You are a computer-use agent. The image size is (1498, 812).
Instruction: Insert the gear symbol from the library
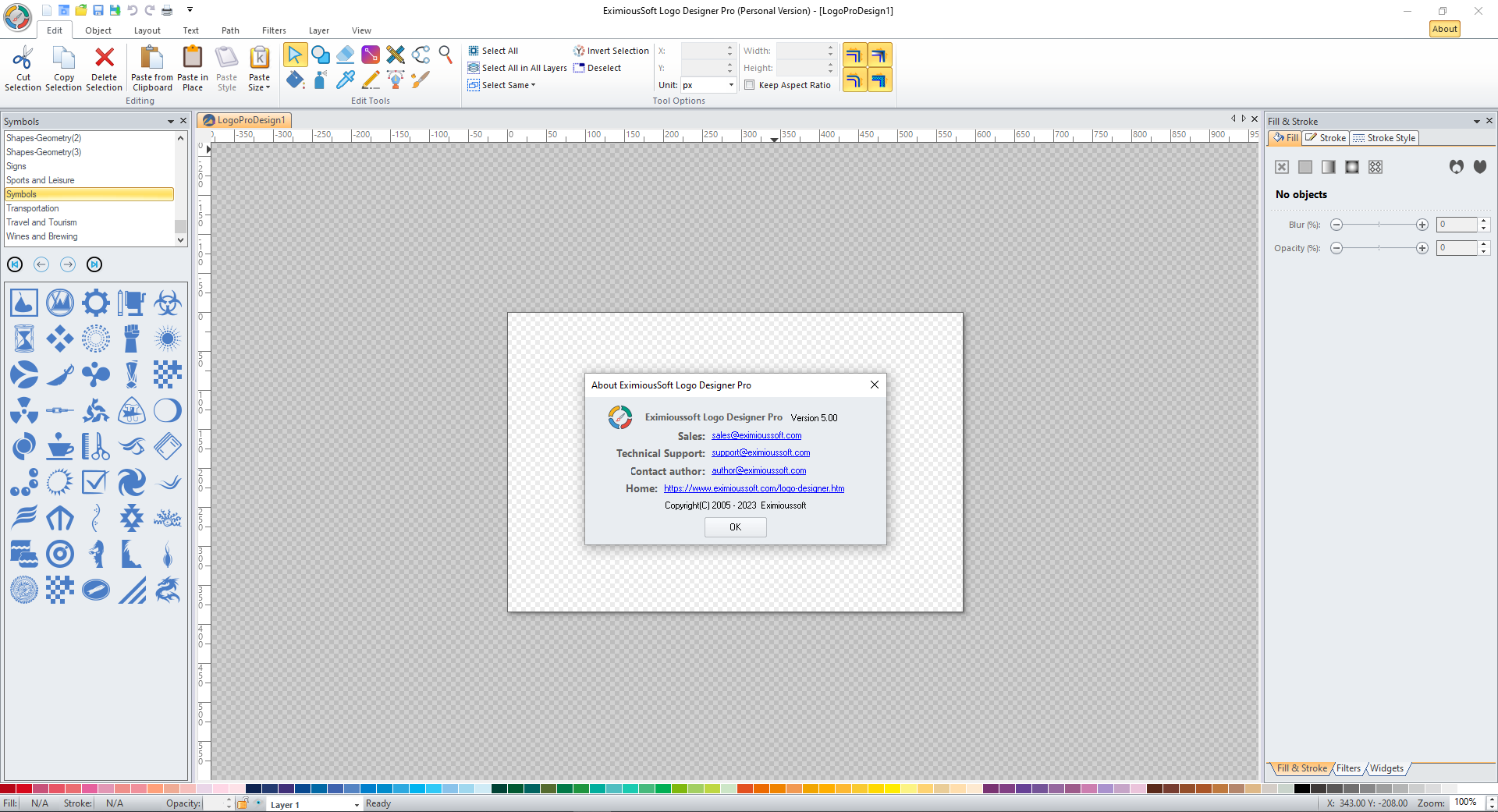point(96,303)
